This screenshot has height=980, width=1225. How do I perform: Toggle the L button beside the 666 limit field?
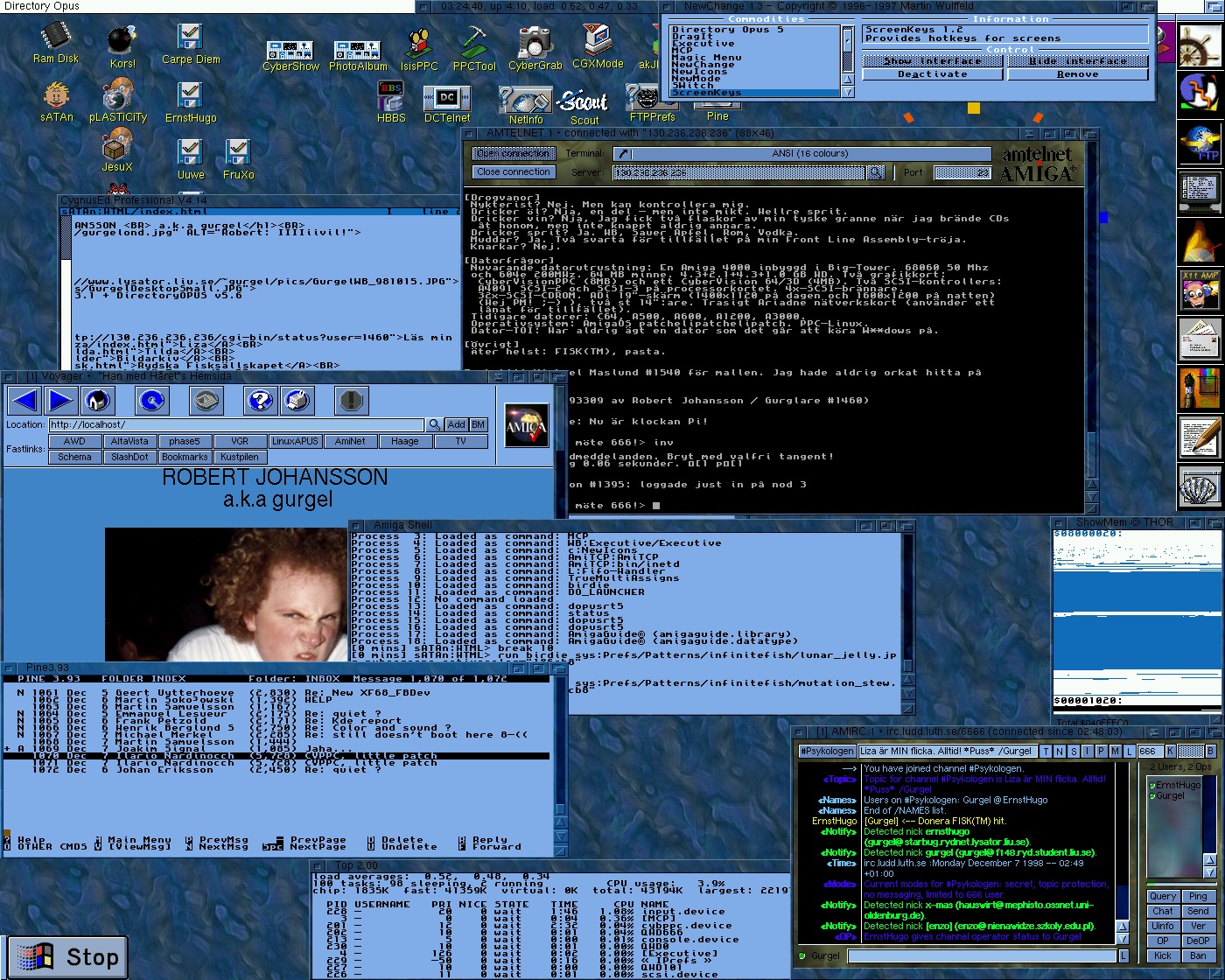coord(1130,751)
